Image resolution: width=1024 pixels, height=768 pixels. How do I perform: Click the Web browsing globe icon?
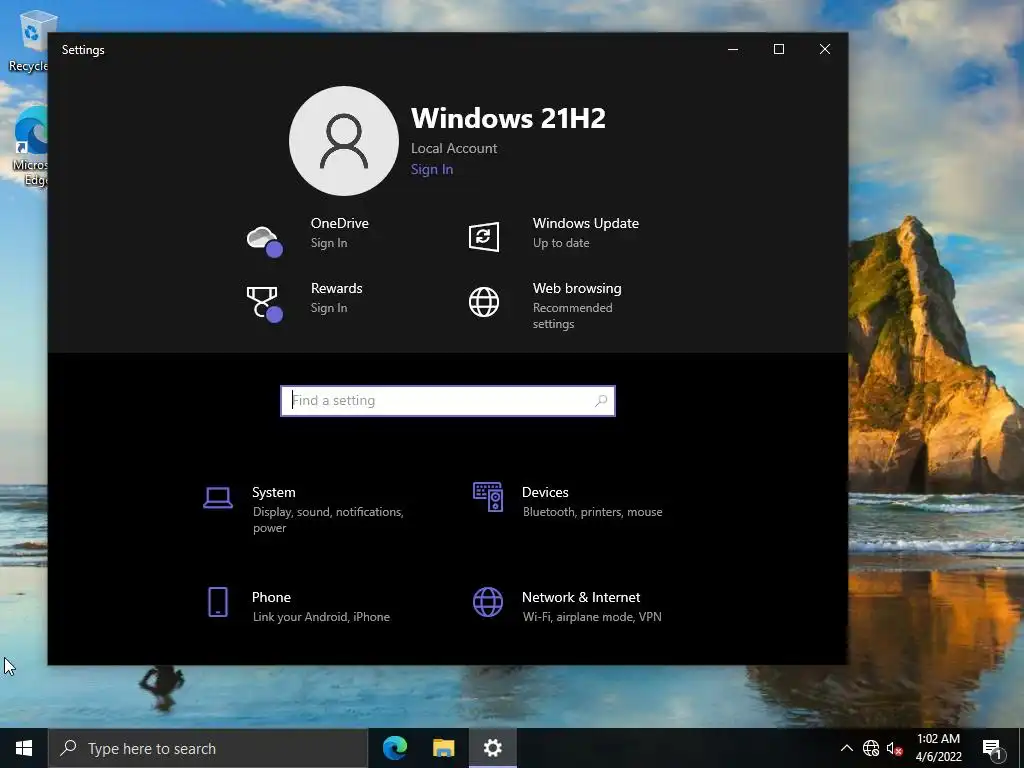tap(484, 302)
